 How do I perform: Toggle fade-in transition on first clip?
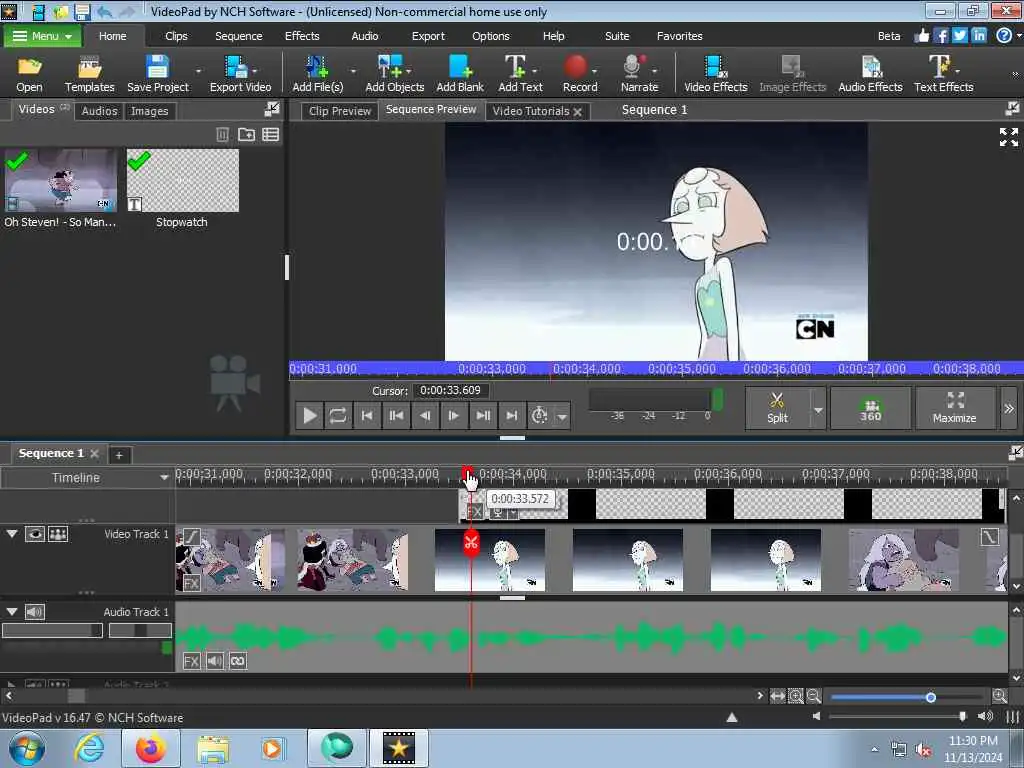pos(191,537)
